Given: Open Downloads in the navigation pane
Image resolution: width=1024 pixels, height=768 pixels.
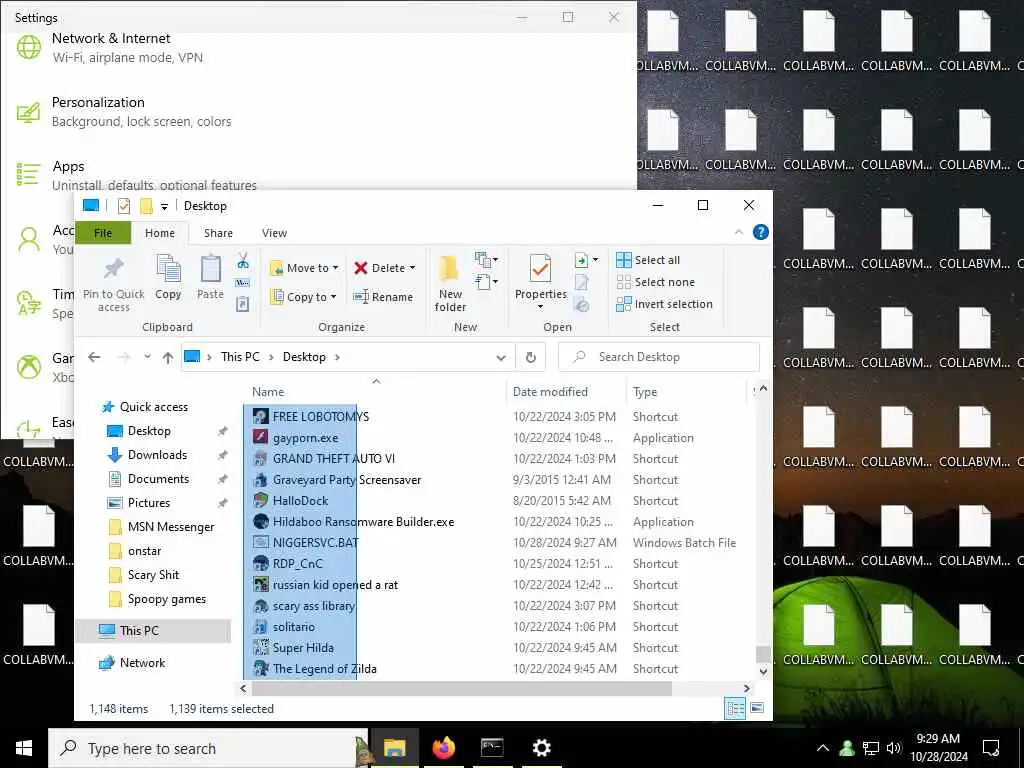Looking at the screenshot, I should click(157, 455).
